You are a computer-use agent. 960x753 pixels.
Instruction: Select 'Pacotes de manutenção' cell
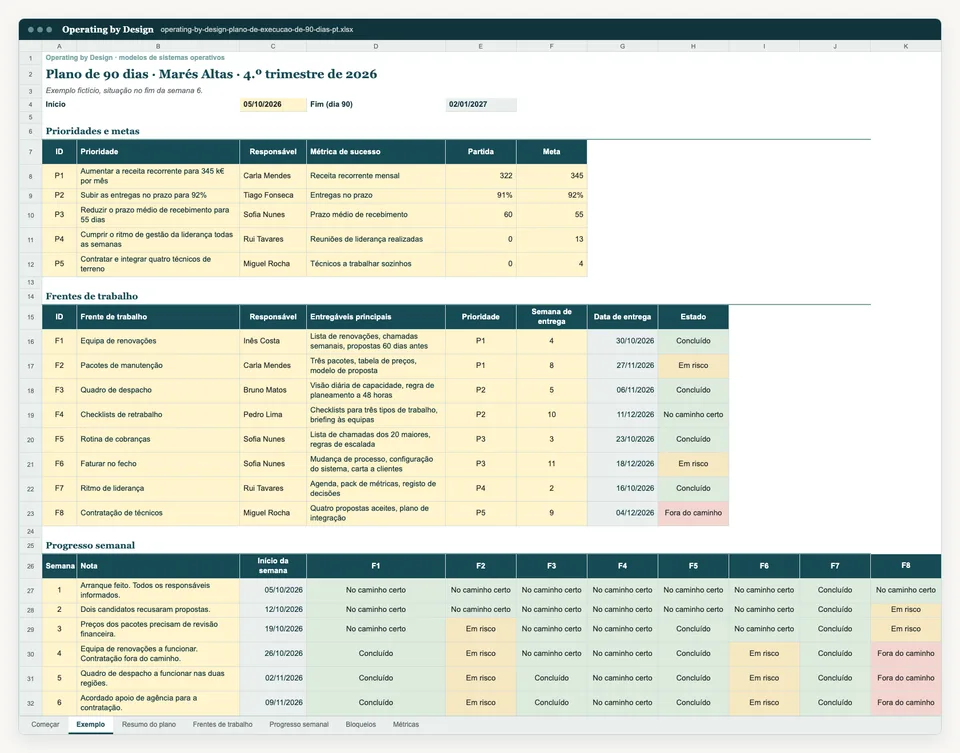pyautogui.click(x=158, y=365)
